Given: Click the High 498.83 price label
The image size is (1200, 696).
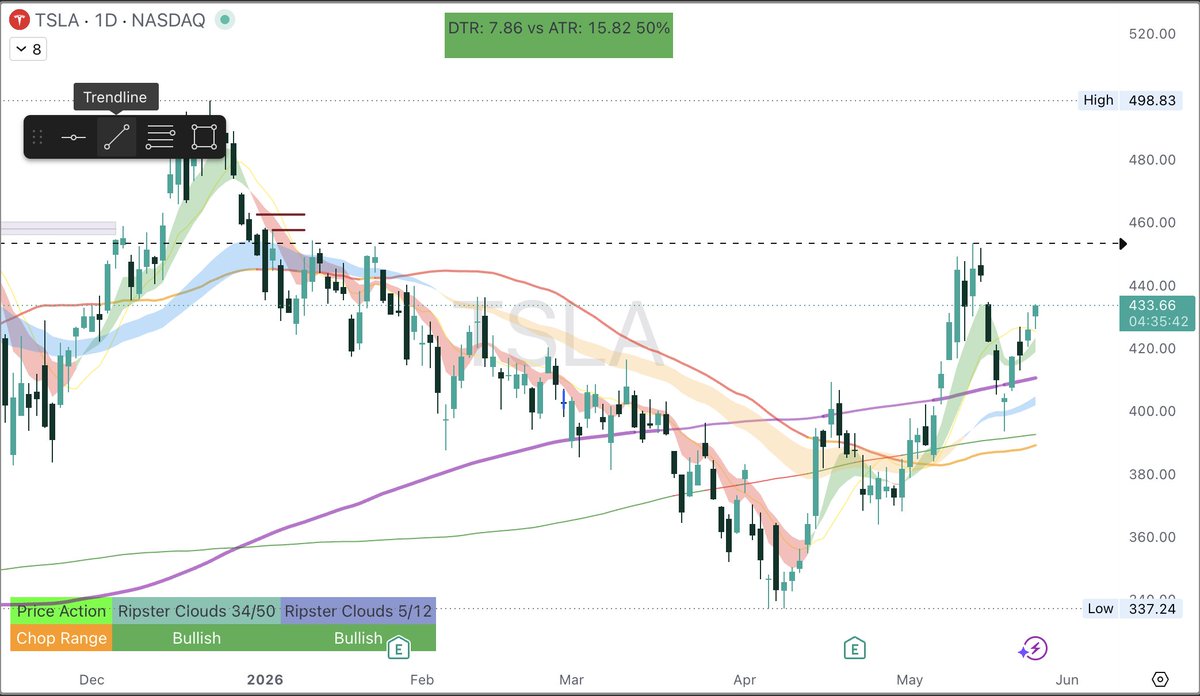Looking at the screenshot, I should pyautogui.click(x=1129, y=100).
